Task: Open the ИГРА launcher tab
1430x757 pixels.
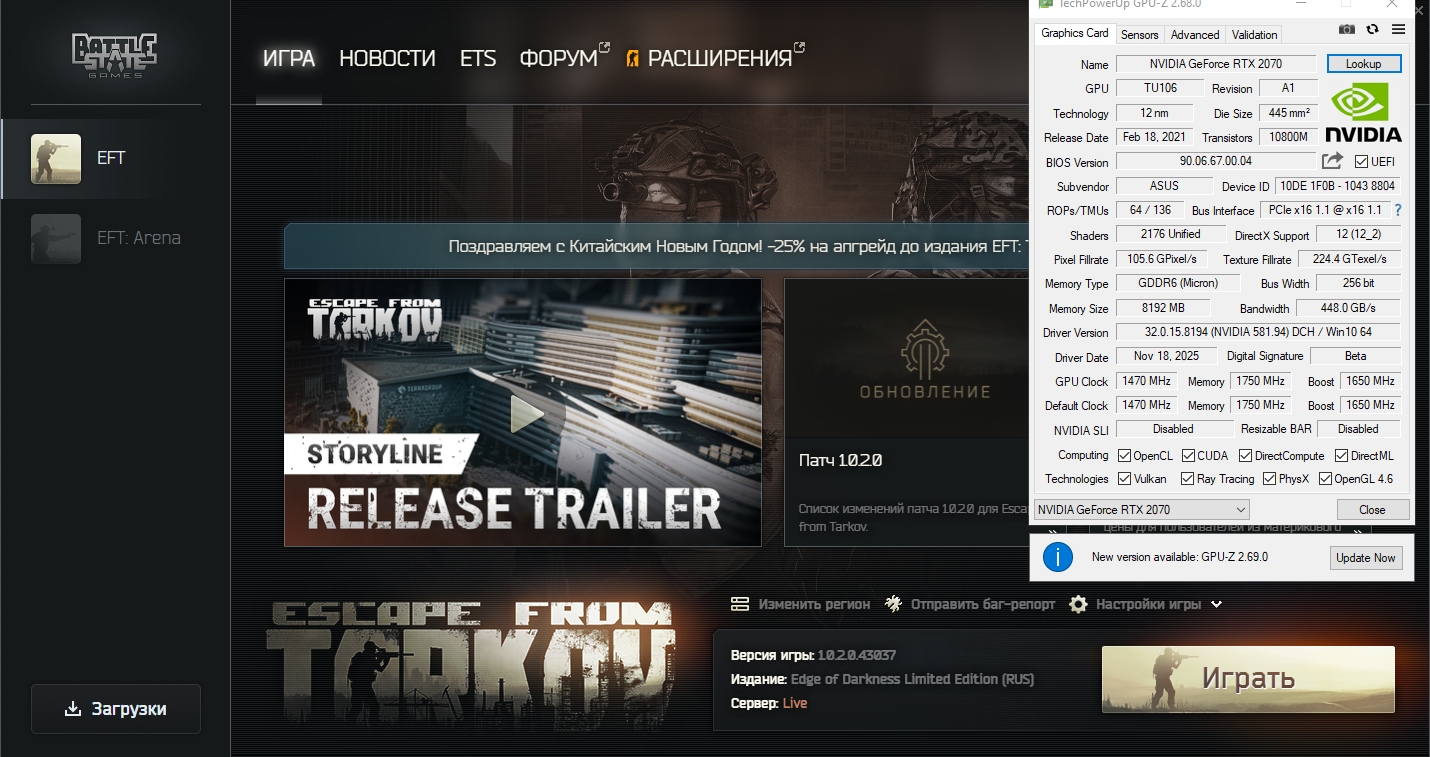Action: (x=289, y=59)
